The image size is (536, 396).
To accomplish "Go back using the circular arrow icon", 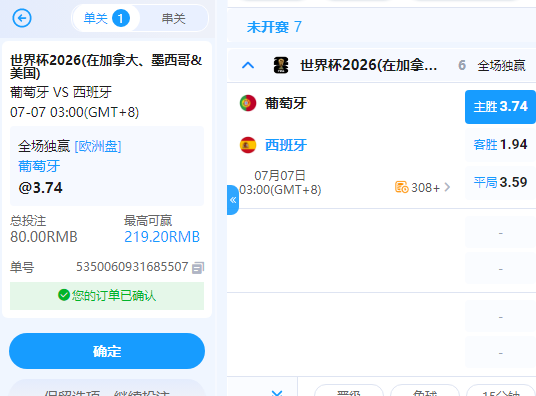I will pyautogui.click(x=22, y=18).
